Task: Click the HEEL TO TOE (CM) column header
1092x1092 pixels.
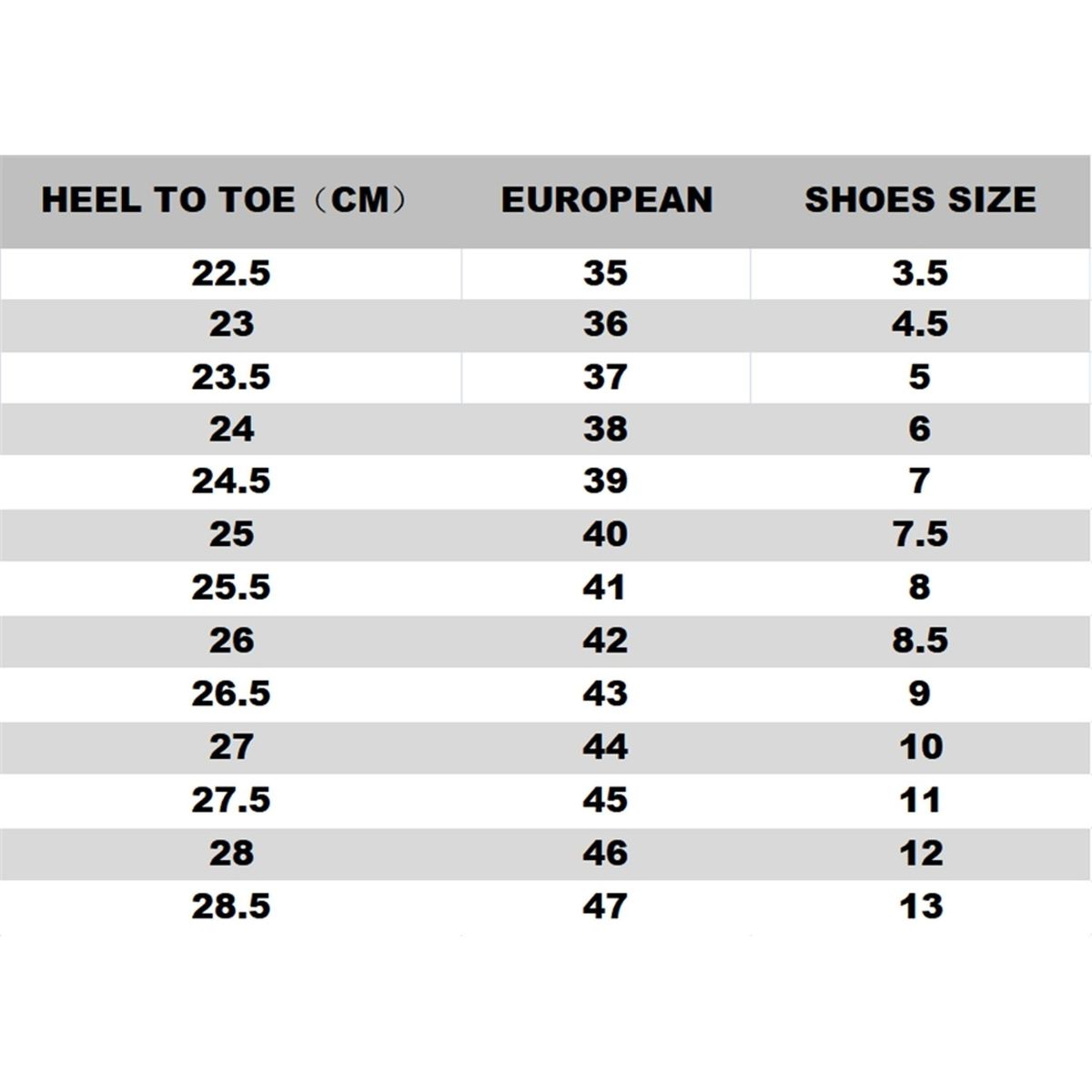Action: [224, 200]
